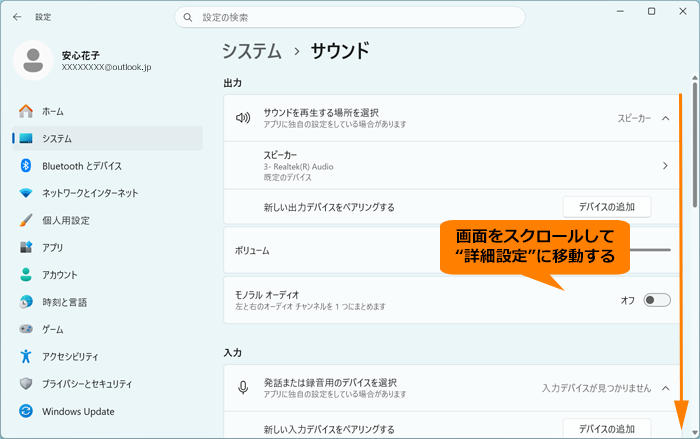
Task: Click the アカウント person icon
Action: click(x=26, y=275)
